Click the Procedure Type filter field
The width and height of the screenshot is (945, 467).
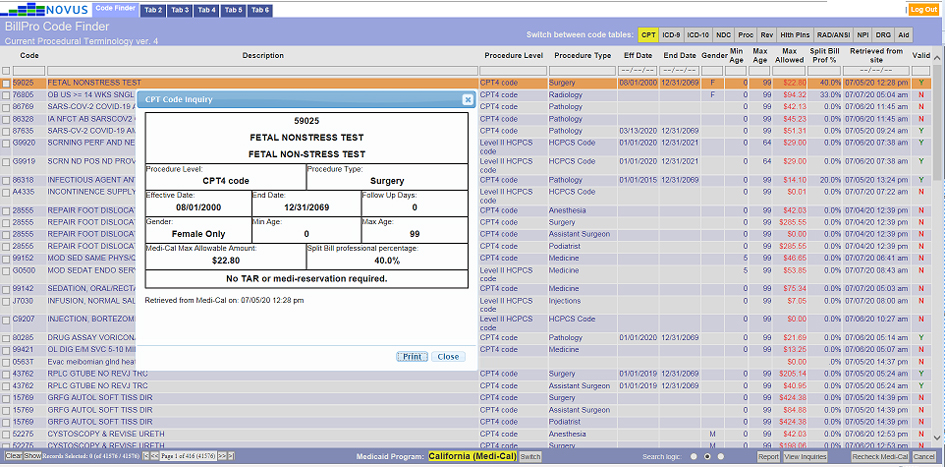(582, 71)
